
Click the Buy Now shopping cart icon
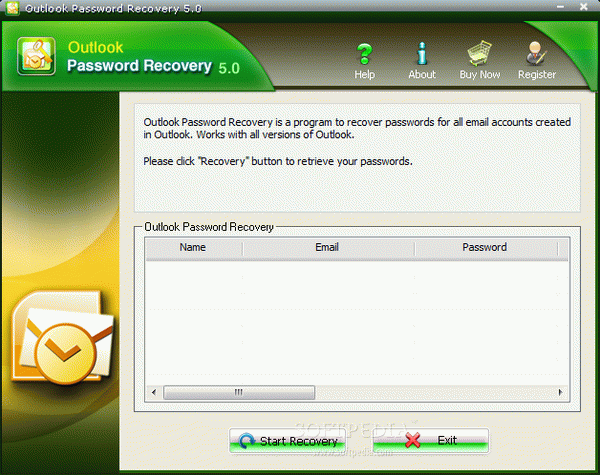pyautogui.click(x=479, y=54)
